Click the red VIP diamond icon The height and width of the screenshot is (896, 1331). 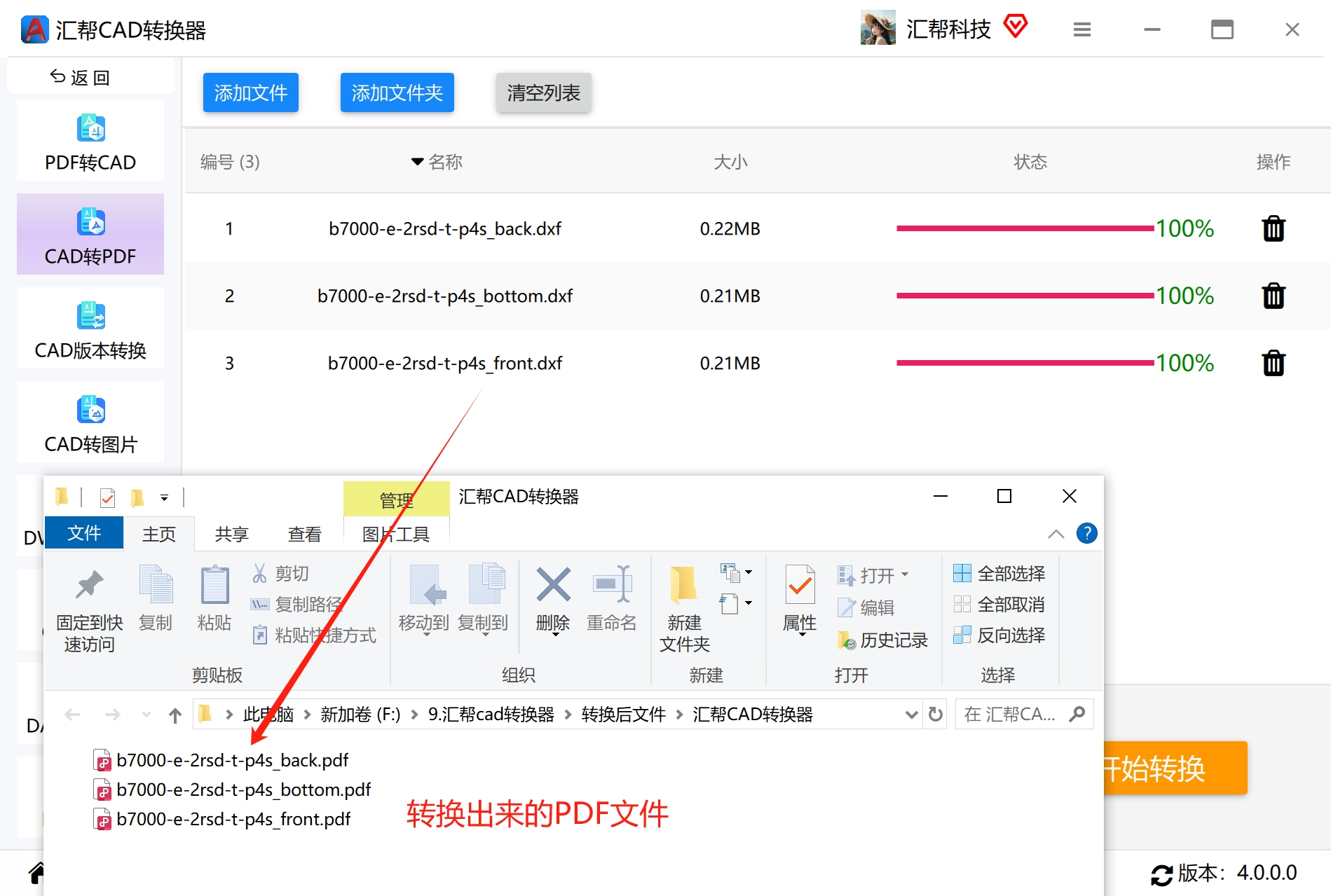(1015, 27)
